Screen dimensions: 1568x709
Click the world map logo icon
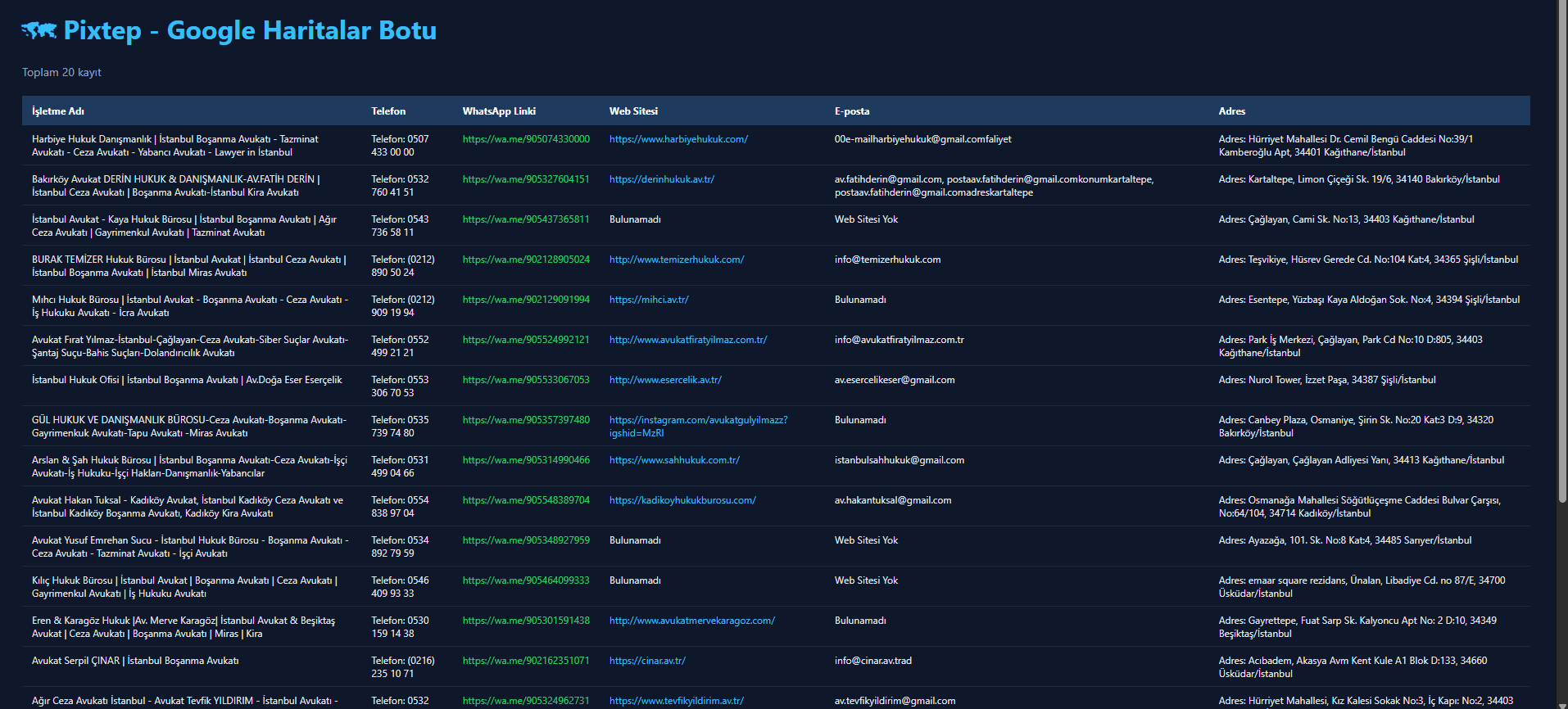pyautogui.click(x=39, y=31)
